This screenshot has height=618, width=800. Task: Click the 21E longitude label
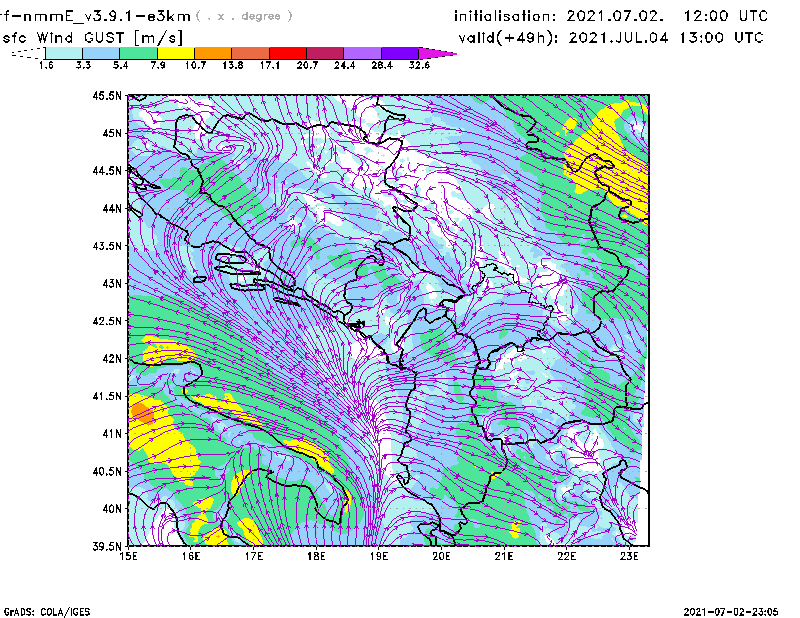504,556
